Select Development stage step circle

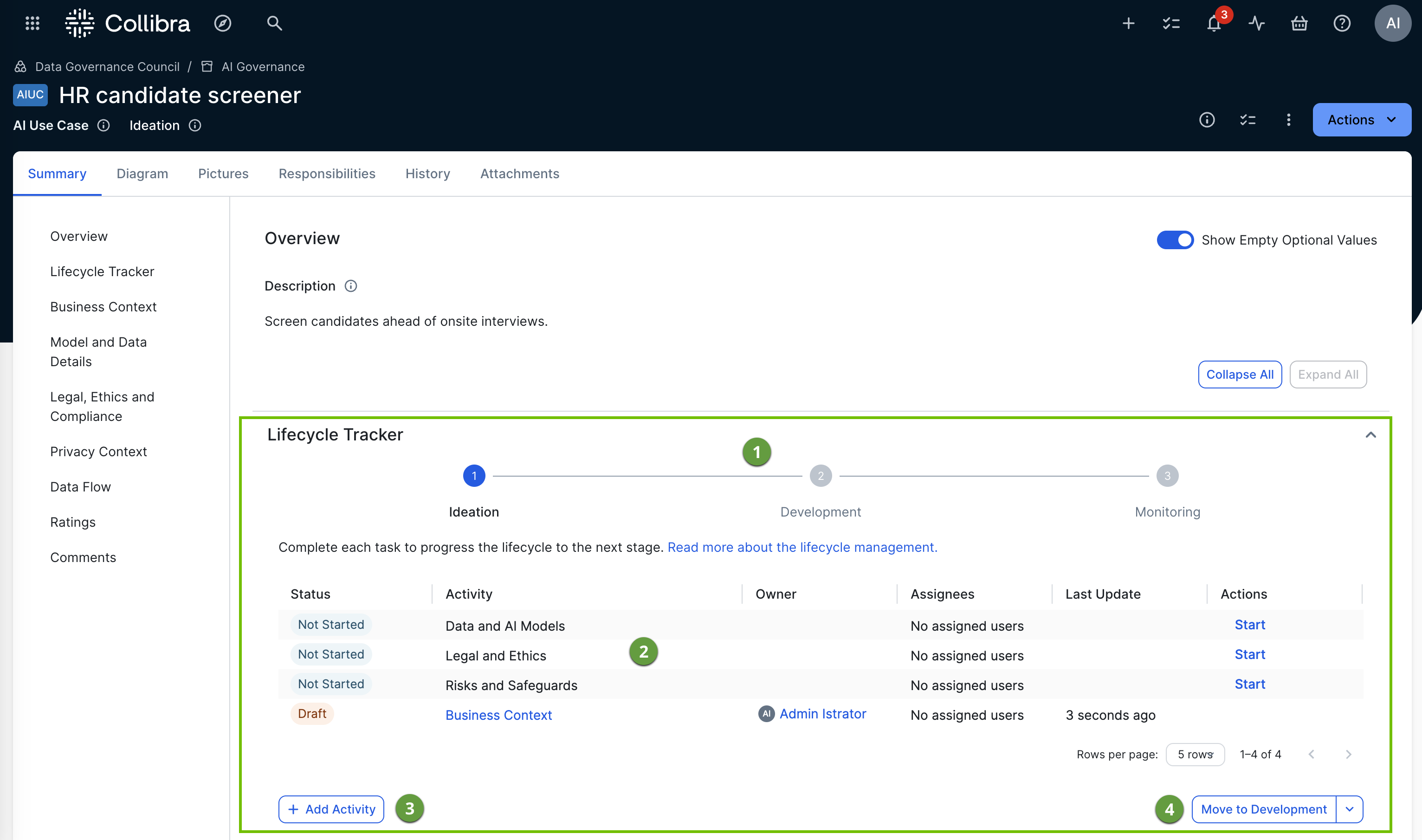pyautogui.click(x=820, y=476)
